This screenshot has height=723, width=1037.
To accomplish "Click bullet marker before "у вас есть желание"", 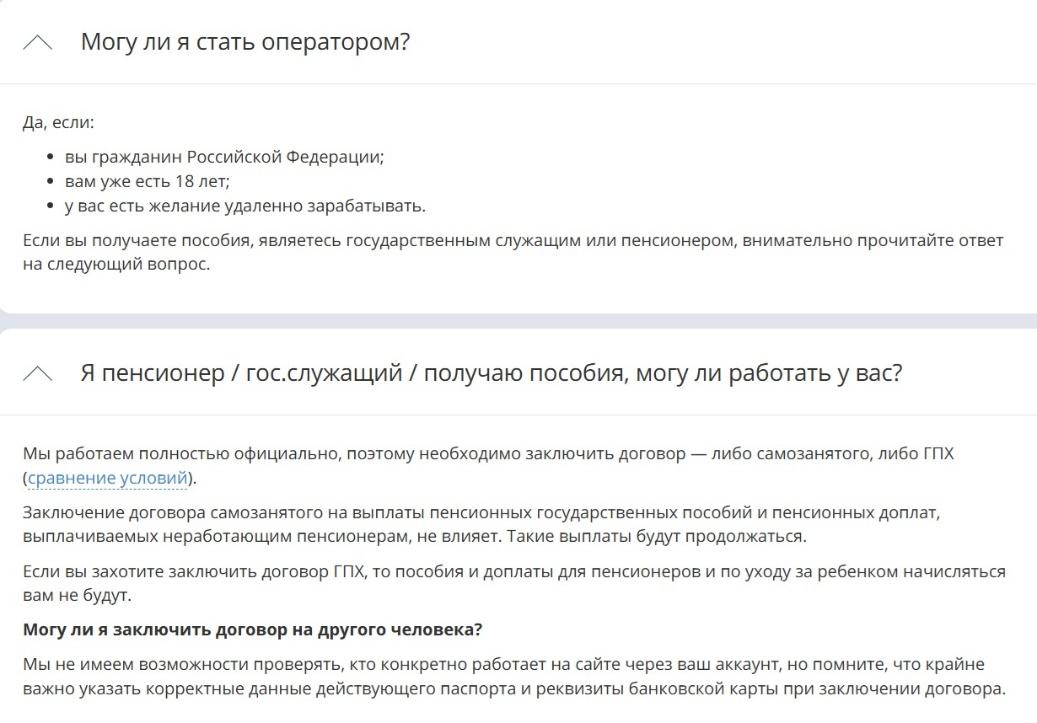I will pyautogui.click(x=51, y=207).
